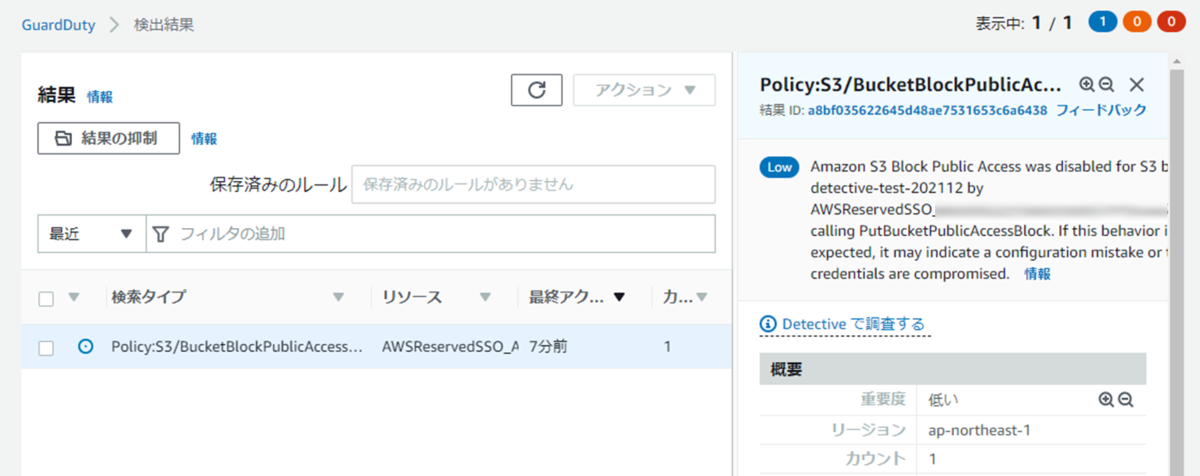Click Policy:S3/BucketBlockPublicAcc... detail panel title

click(x=909, y=84)
